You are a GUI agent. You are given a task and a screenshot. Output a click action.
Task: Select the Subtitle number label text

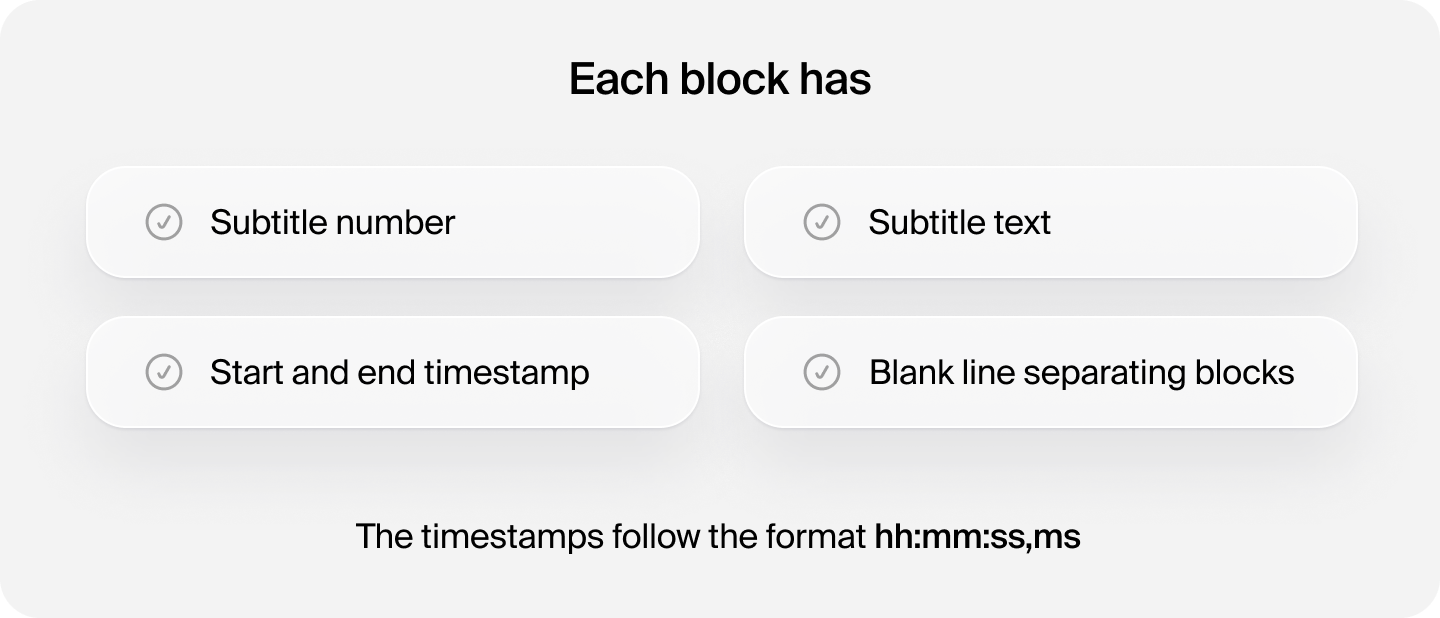pos(332,222)
